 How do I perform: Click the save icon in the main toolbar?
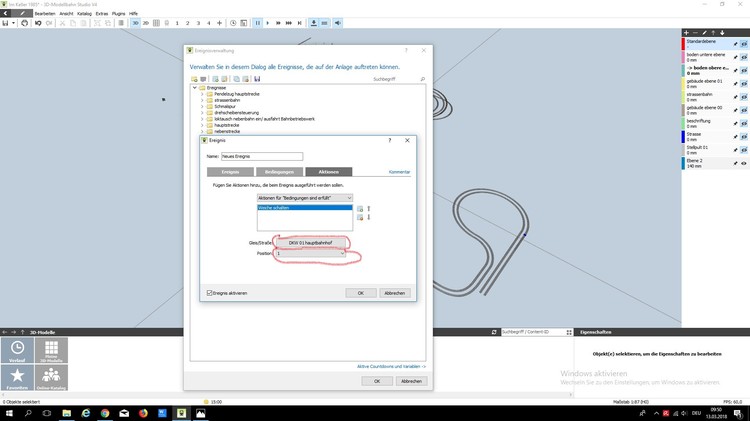[5, 23]
